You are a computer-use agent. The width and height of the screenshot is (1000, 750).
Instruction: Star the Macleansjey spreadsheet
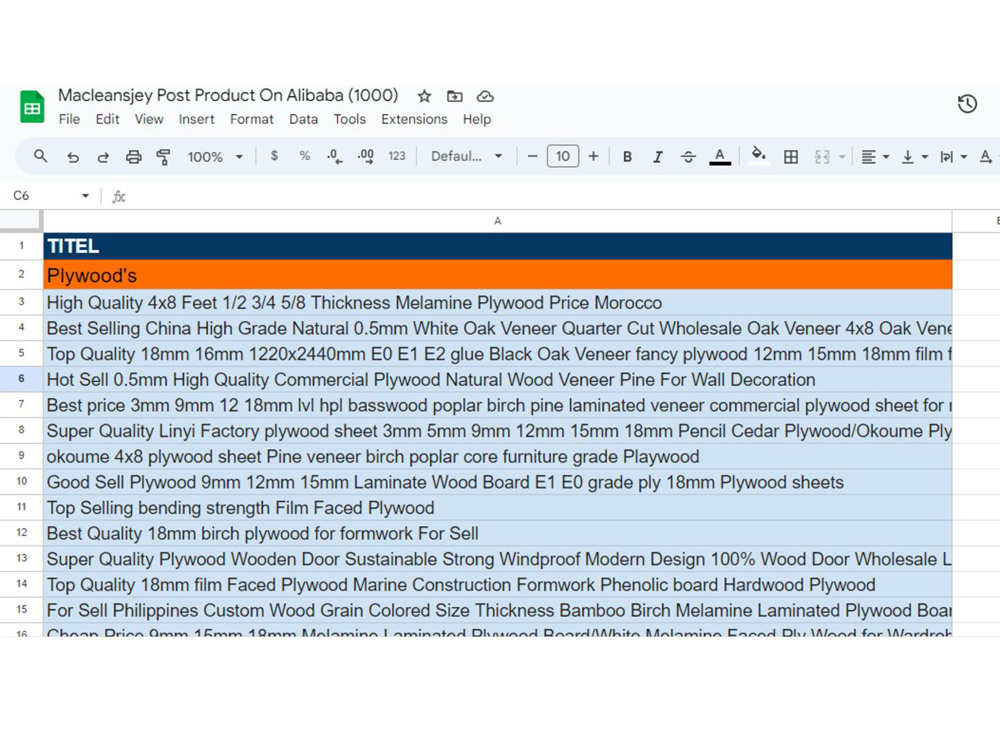(424, 96)
